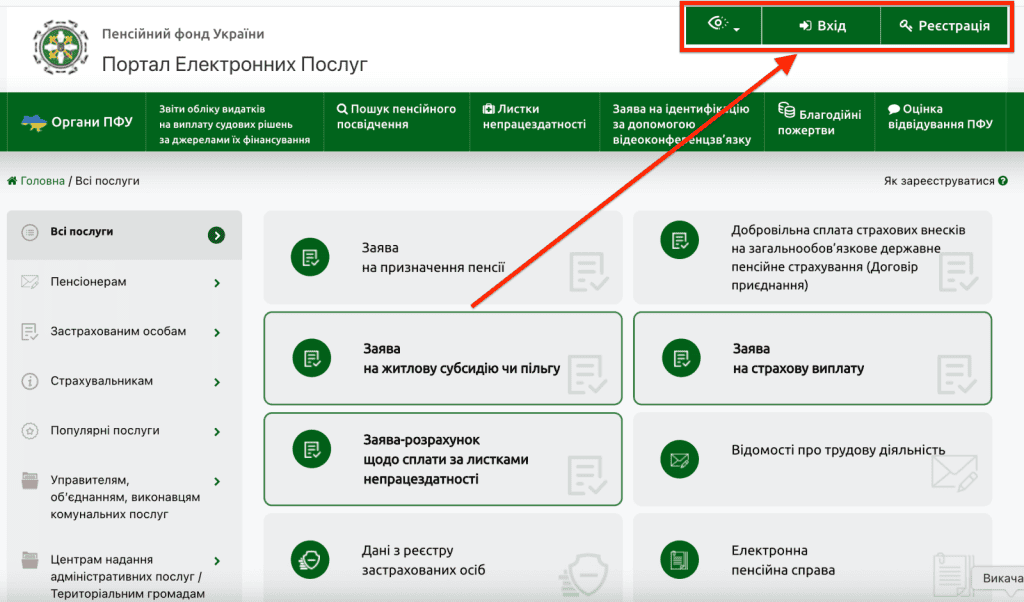Expand the Пенсіонерам chevron
This screenshot has height=602, width=1024.
click(217, 283)
